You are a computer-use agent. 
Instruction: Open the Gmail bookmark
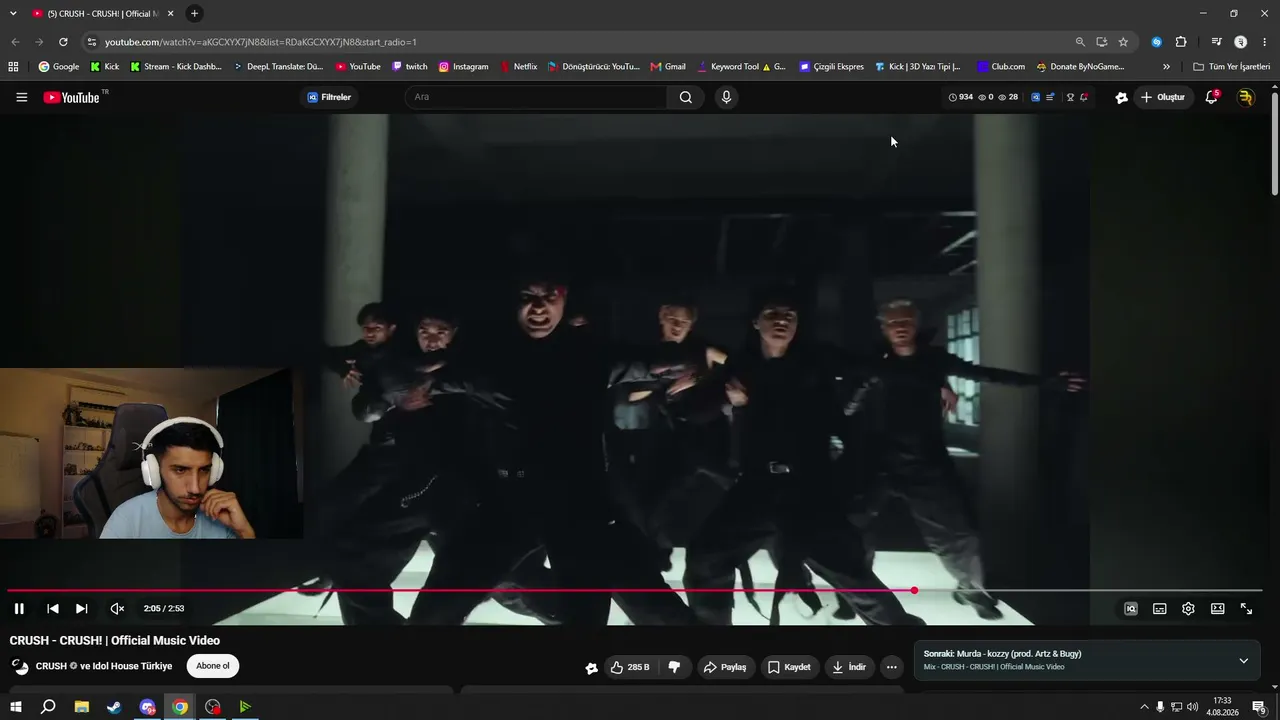tap(668, 67)
